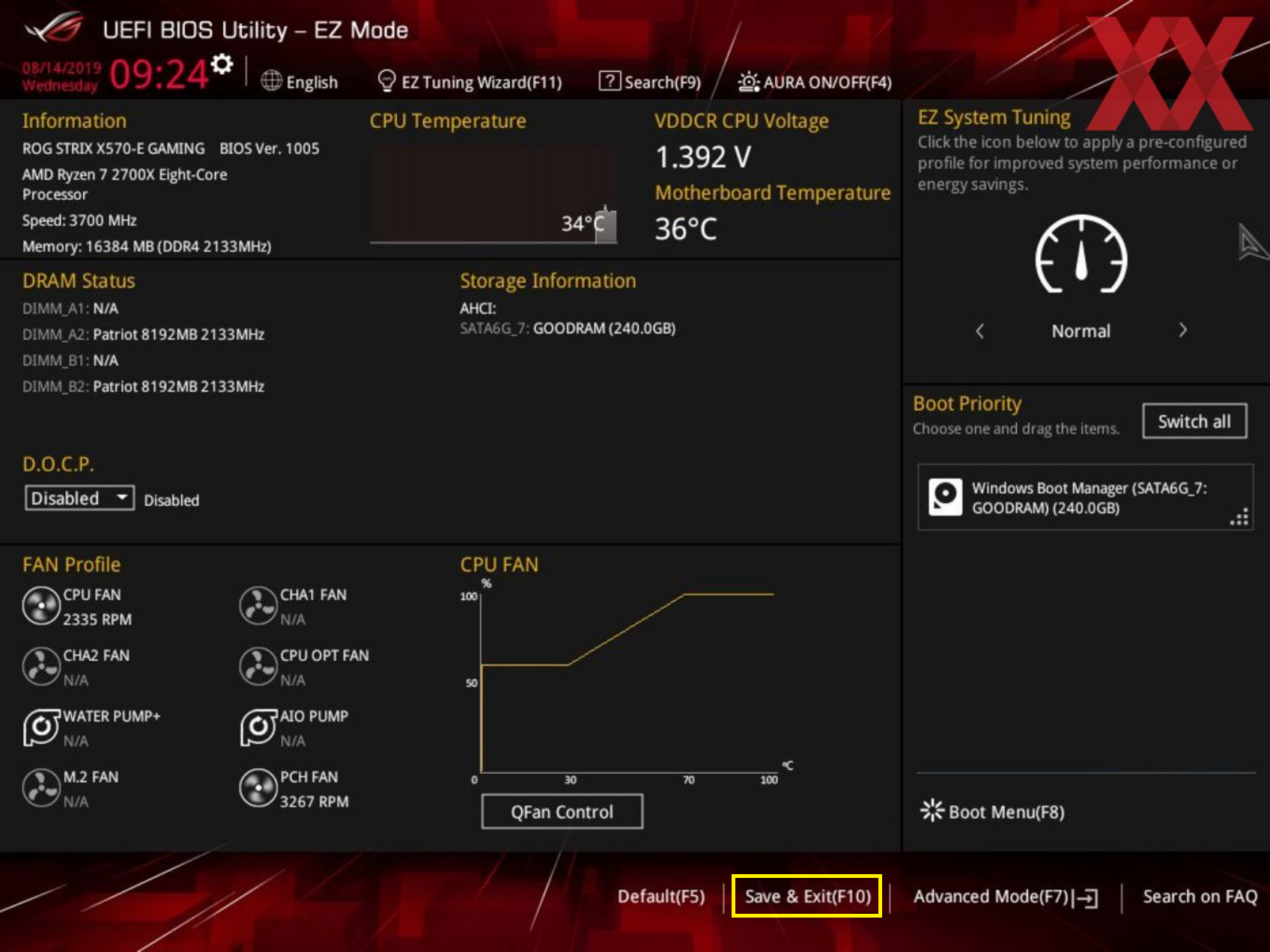Click the 09:24 clock display
This screenshot has height=952, width=1270.
tap(159, 75)
